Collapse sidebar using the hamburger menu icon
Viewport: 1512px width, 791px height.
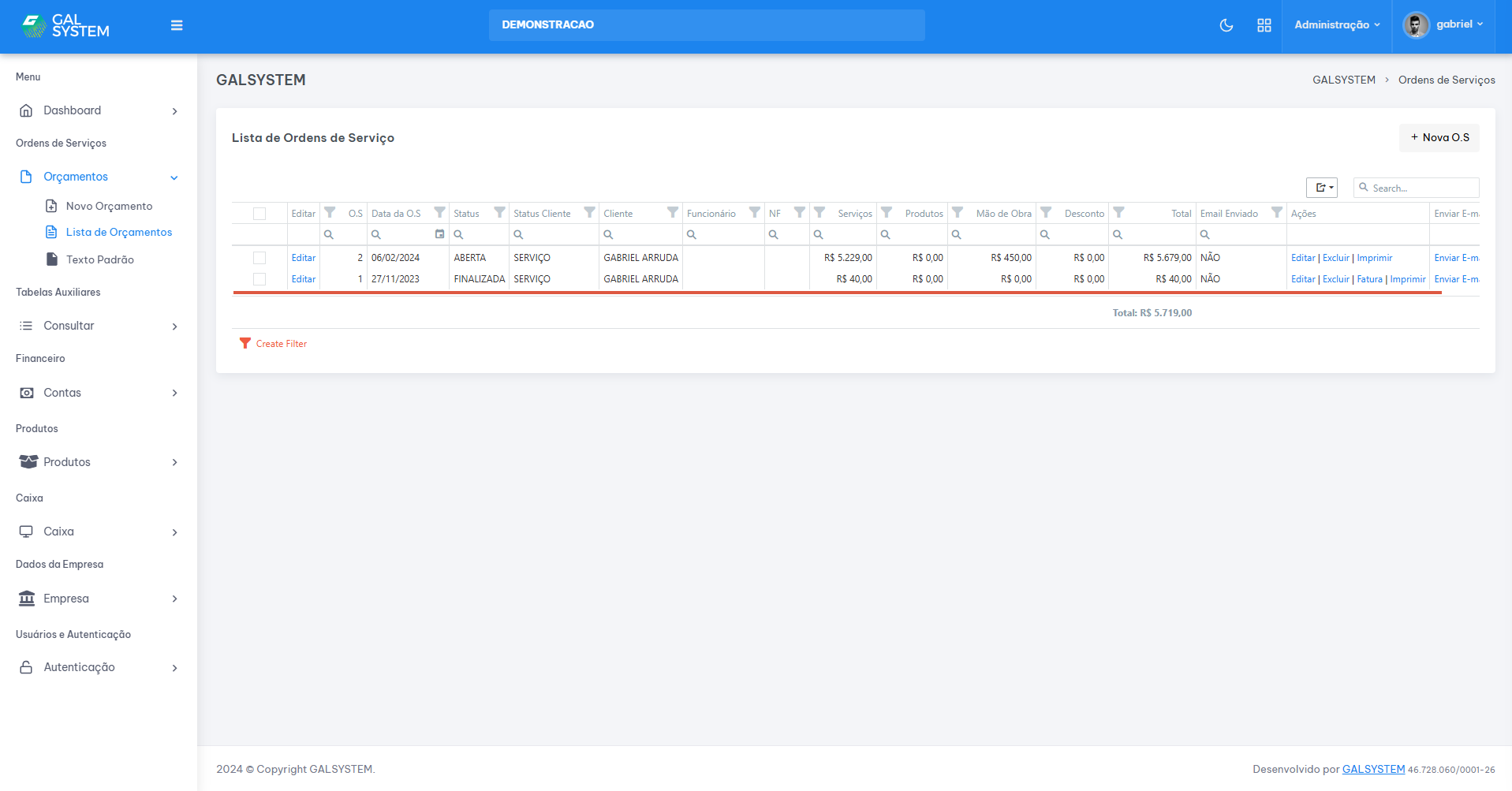[x=177, y=25]
